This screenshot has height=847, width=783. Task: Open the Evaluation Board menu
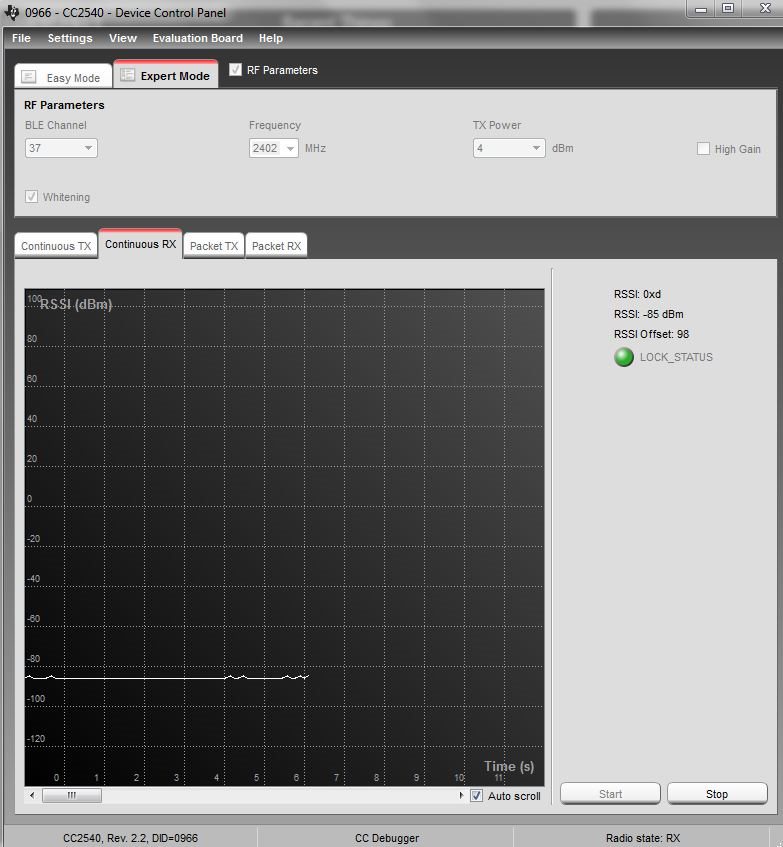point(198,38)
